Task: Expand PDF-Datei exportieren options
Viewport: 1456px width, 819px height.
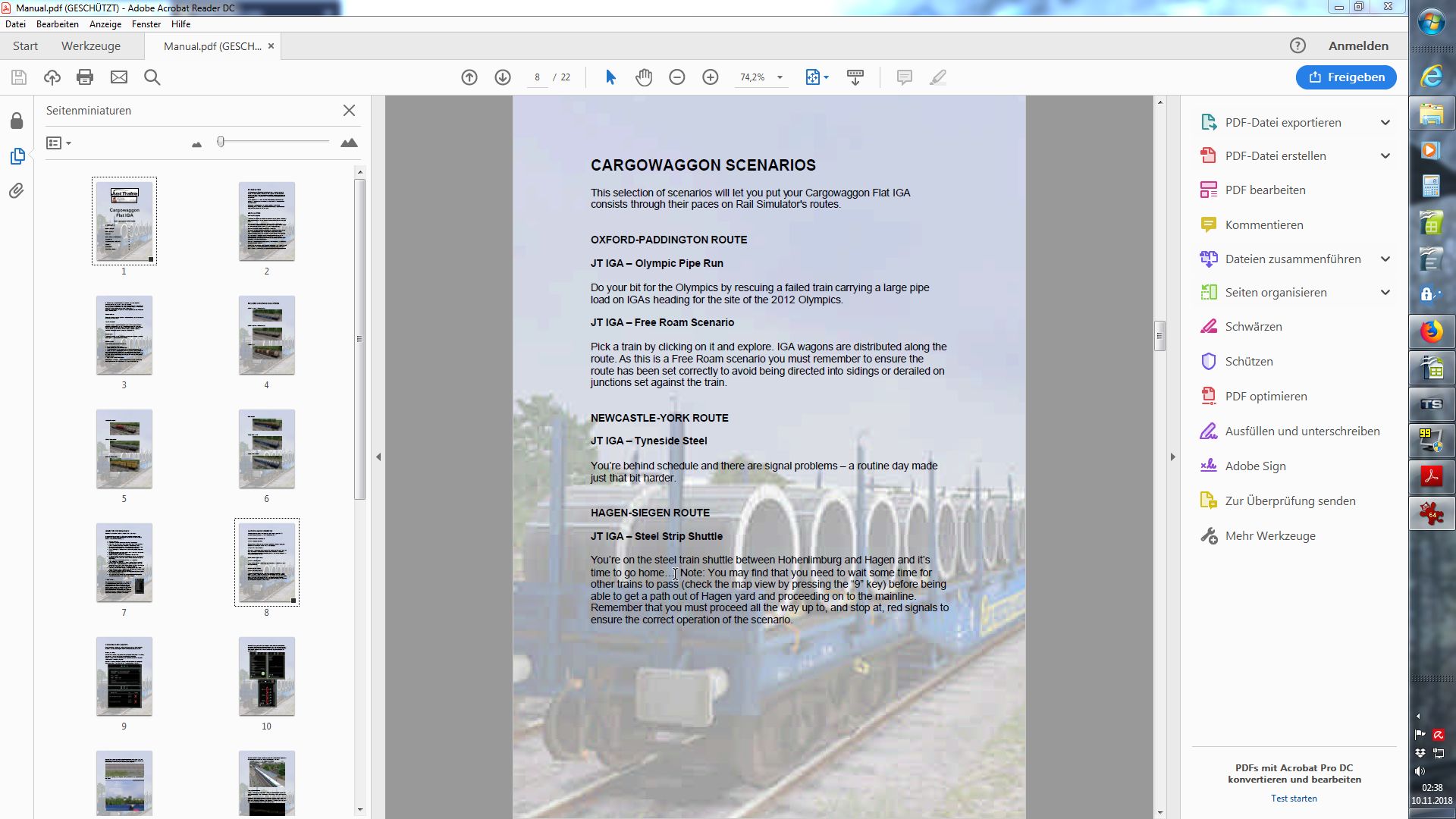Action: click(x=1385, y=122)
